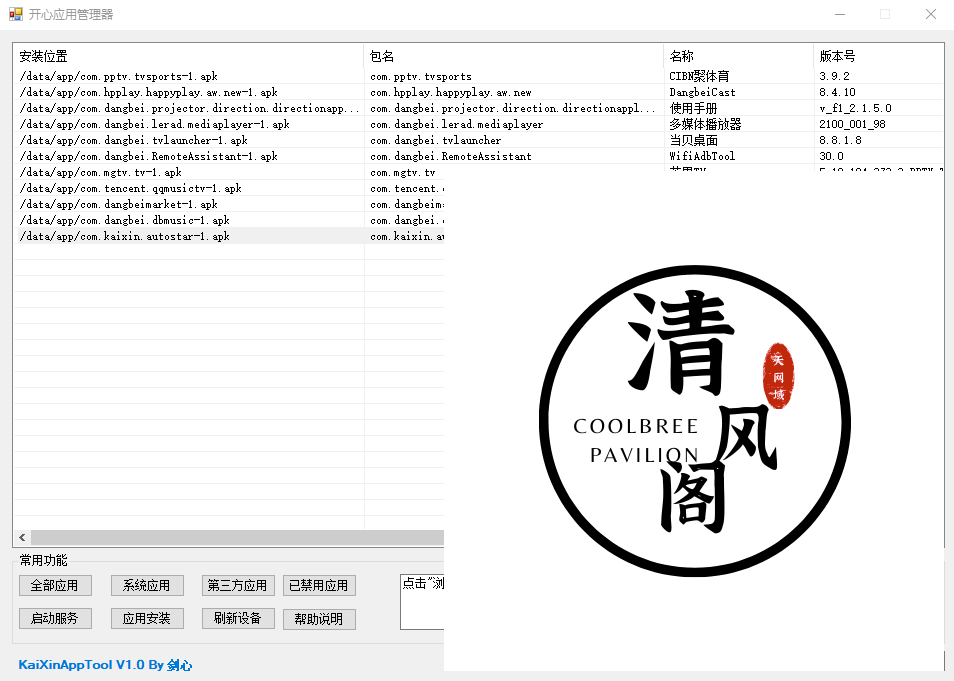Sort by 名称 column header
954x681 pixels.
pyautogui.click(x=738, y=56)
